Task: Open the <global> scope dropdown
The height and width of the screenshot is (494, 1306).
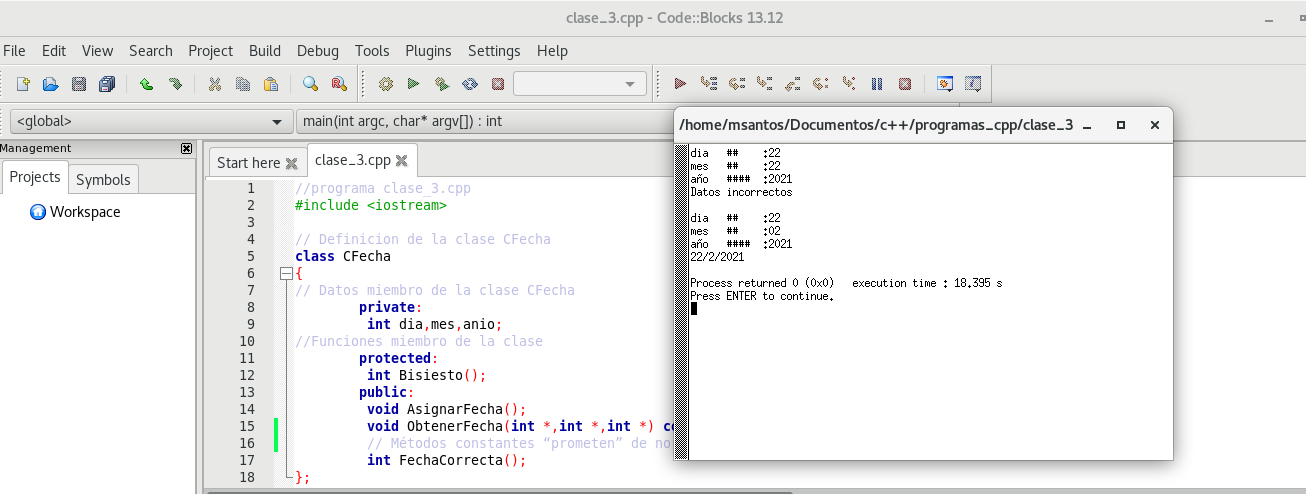Action: click(150, 122)
